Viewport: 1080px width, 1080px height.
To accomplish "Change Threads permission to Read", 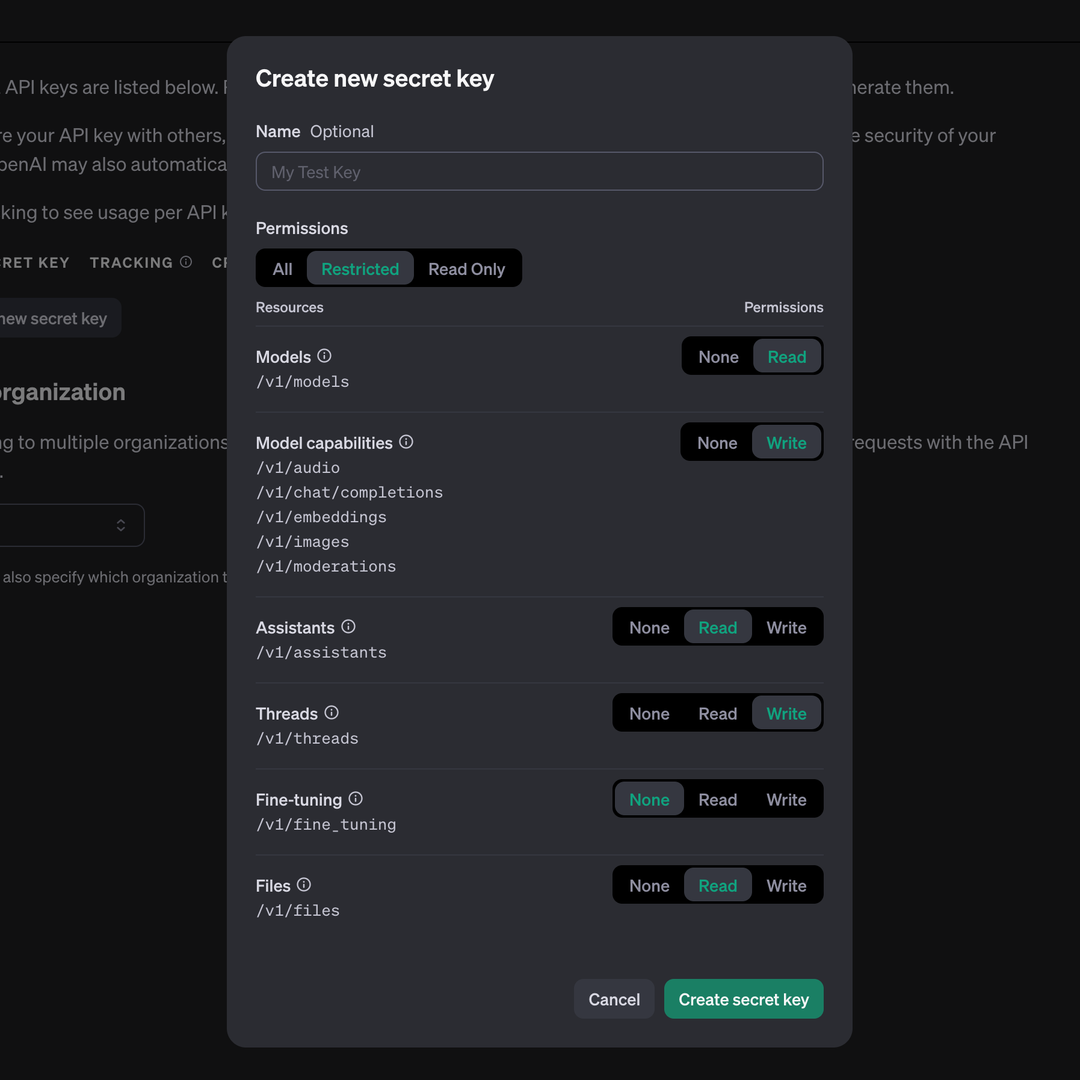I will [718, 712].
